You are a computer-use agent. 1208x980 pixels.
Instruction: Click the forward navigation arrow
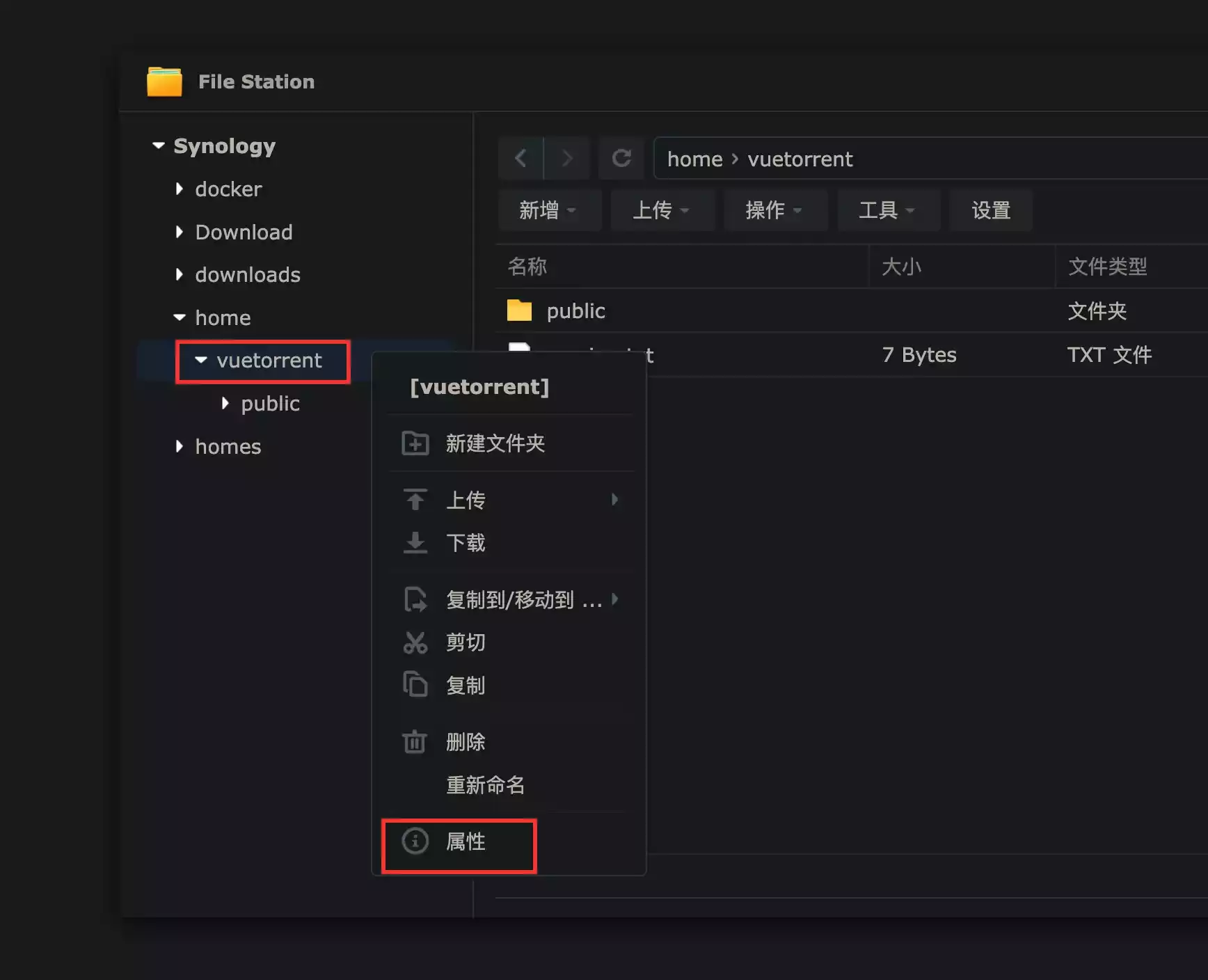pyautogui.click(x=567, y=159)
